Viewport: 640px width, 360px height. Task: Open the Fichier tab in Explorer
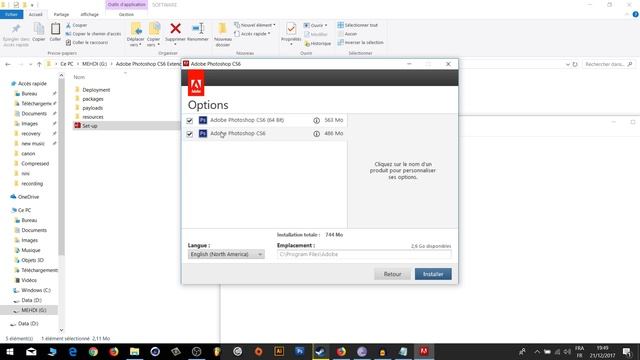point(11,14)
